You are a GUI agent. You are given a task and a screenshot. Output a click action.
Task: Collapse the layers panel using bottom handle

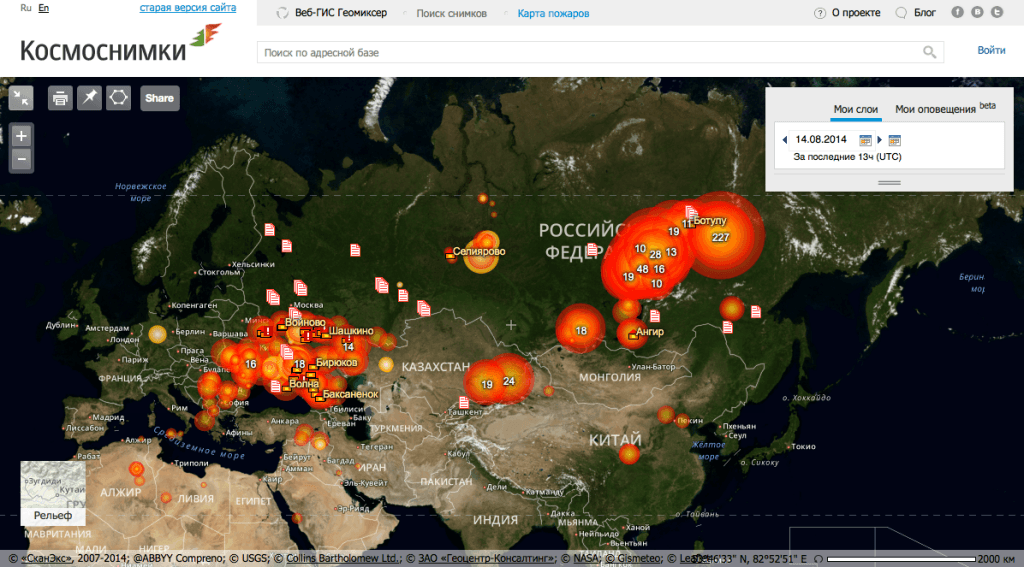[x=888, y=182]
